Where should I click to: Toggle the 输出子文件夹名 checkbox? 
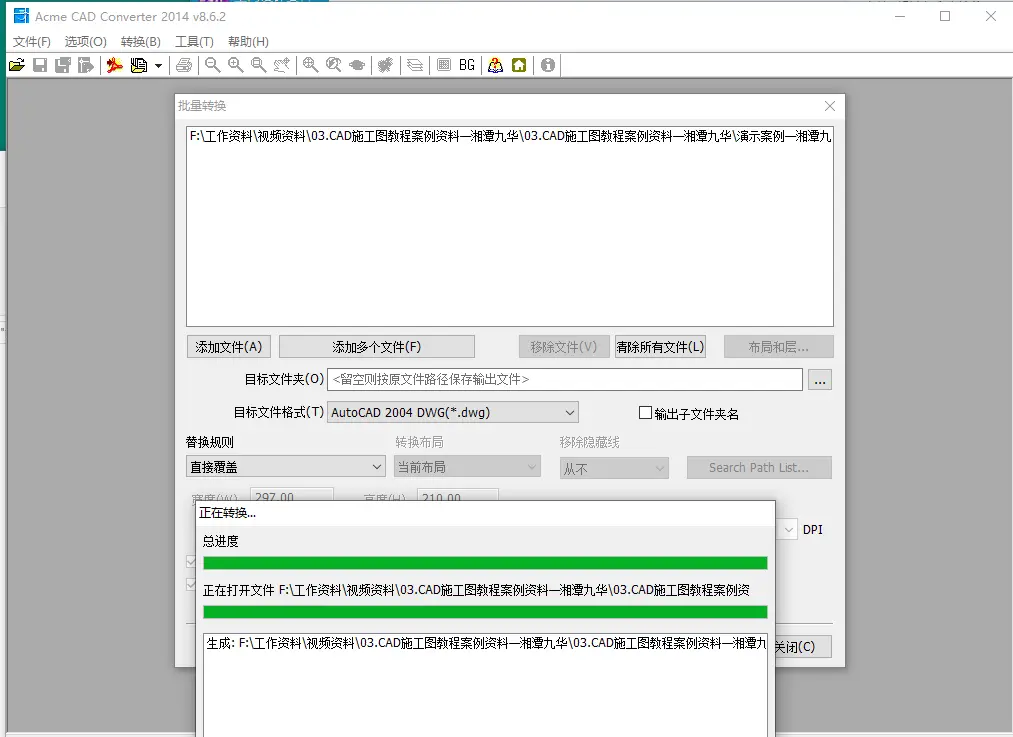tap(645, 413)
